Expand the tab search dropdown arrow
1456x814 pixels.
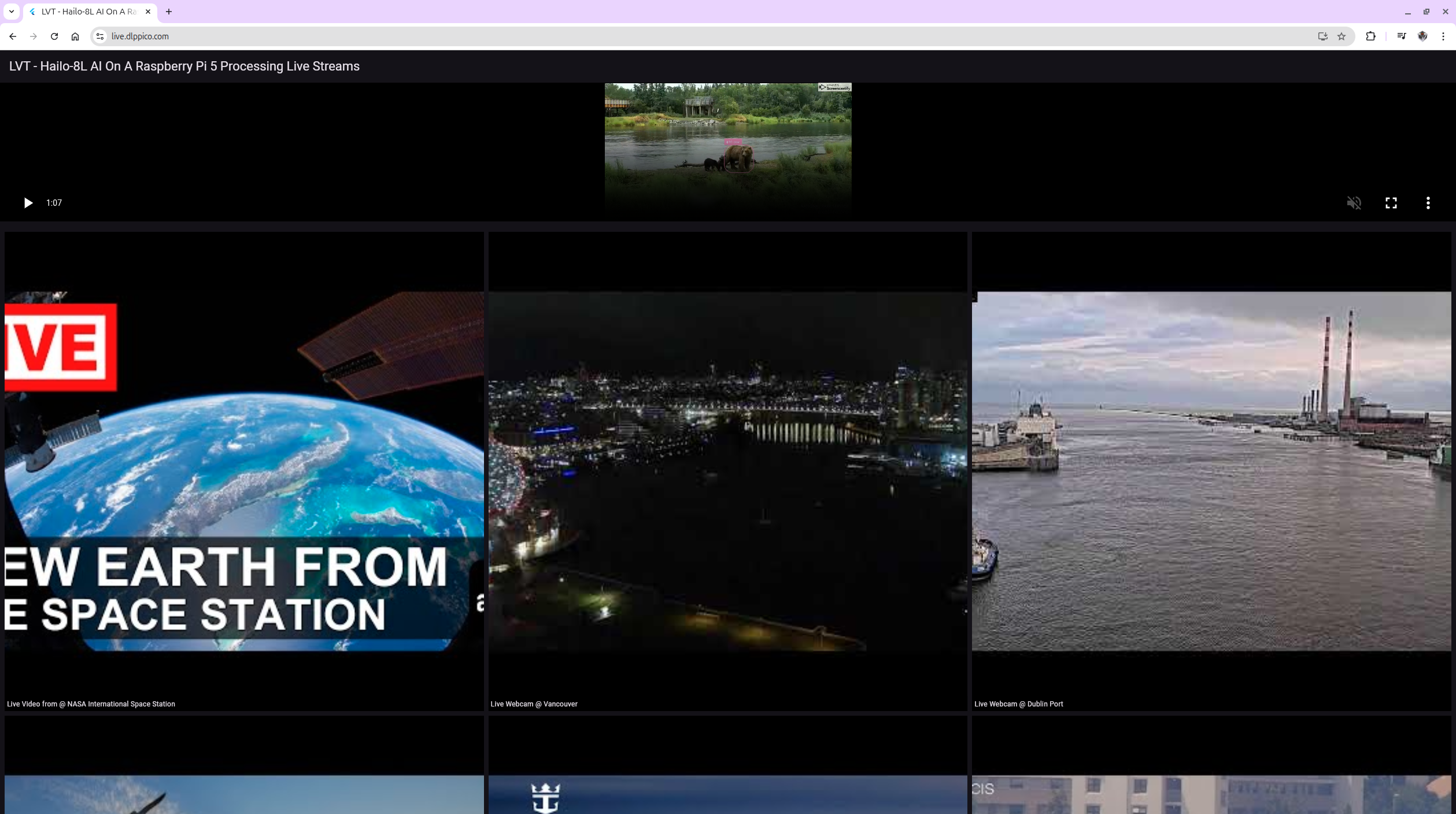(12, 12)
